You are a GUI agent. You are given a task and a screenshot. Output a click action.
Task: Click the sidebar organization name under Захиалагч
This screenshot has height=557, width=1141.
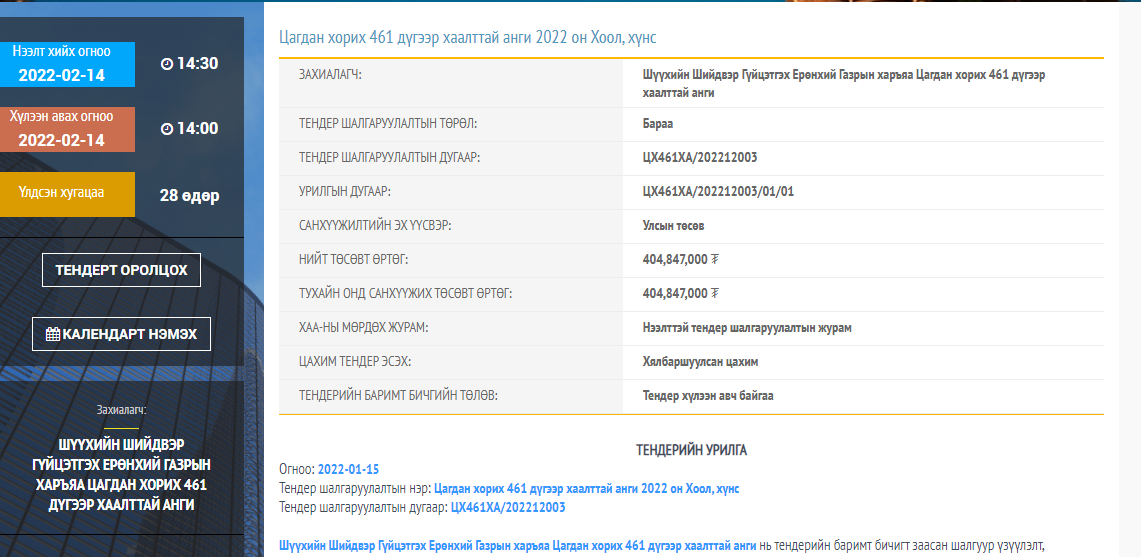point(121,474)
